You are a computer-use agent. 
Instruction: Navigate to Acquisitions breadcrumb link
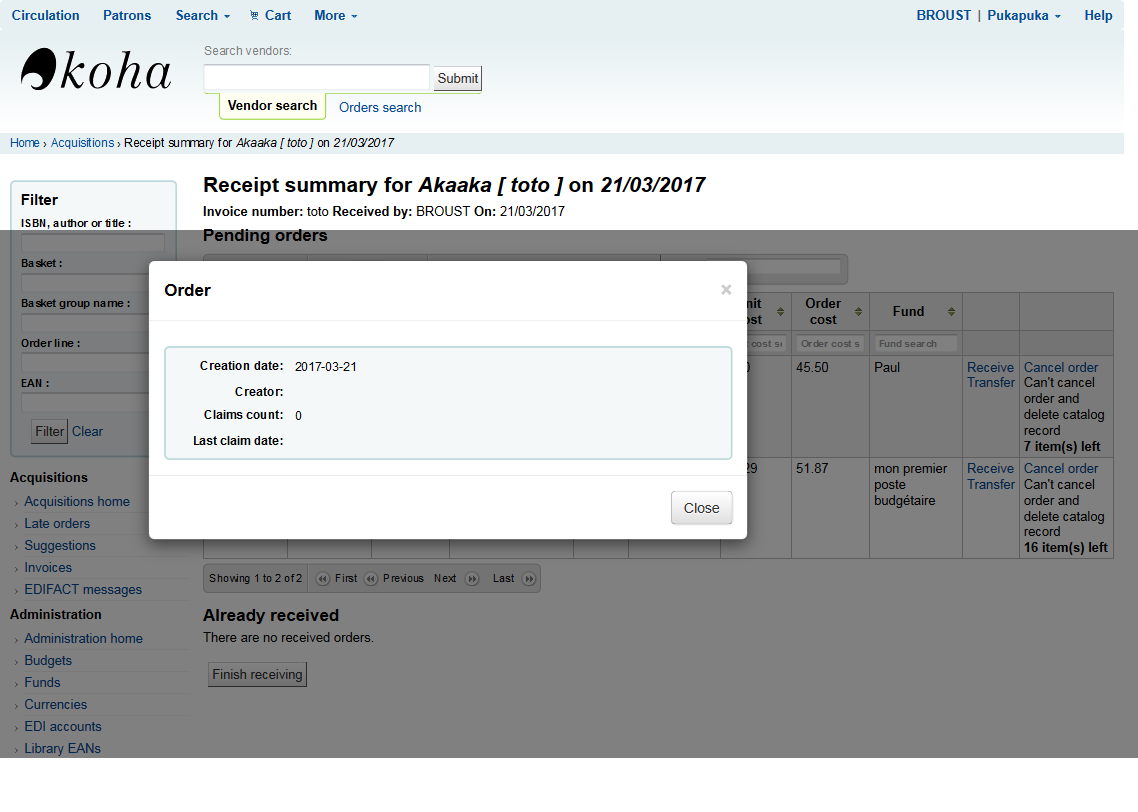82,143
